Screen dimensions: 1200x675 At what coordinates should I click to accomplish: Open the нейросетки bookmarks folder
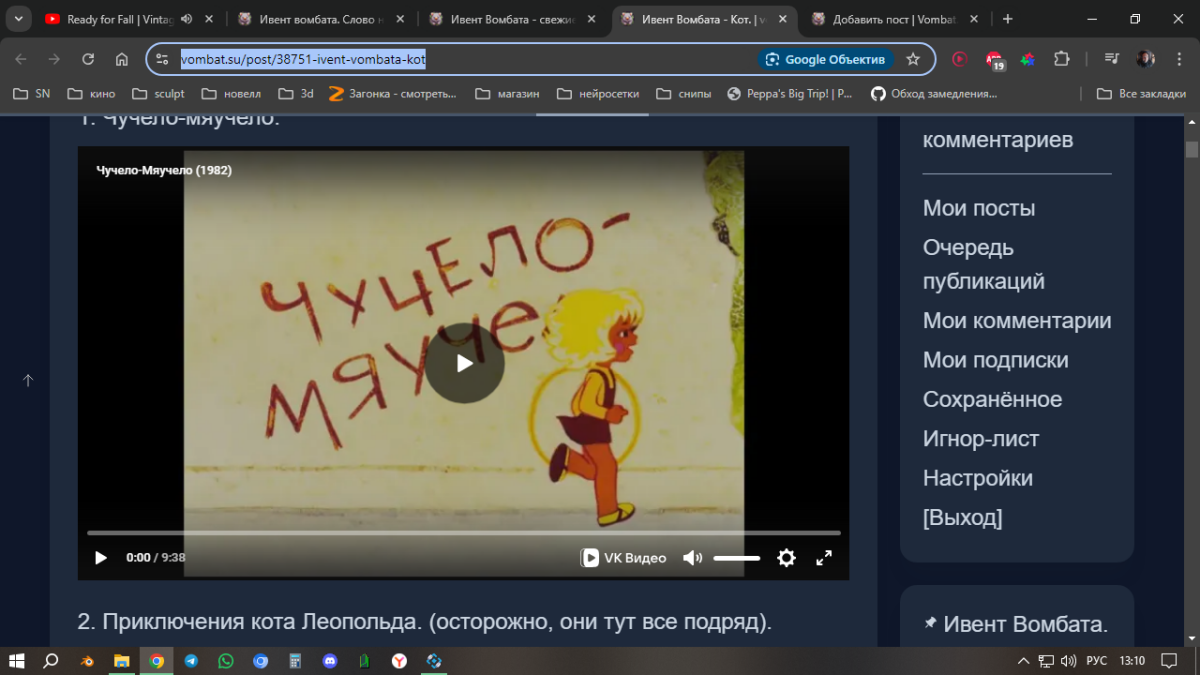597,94
